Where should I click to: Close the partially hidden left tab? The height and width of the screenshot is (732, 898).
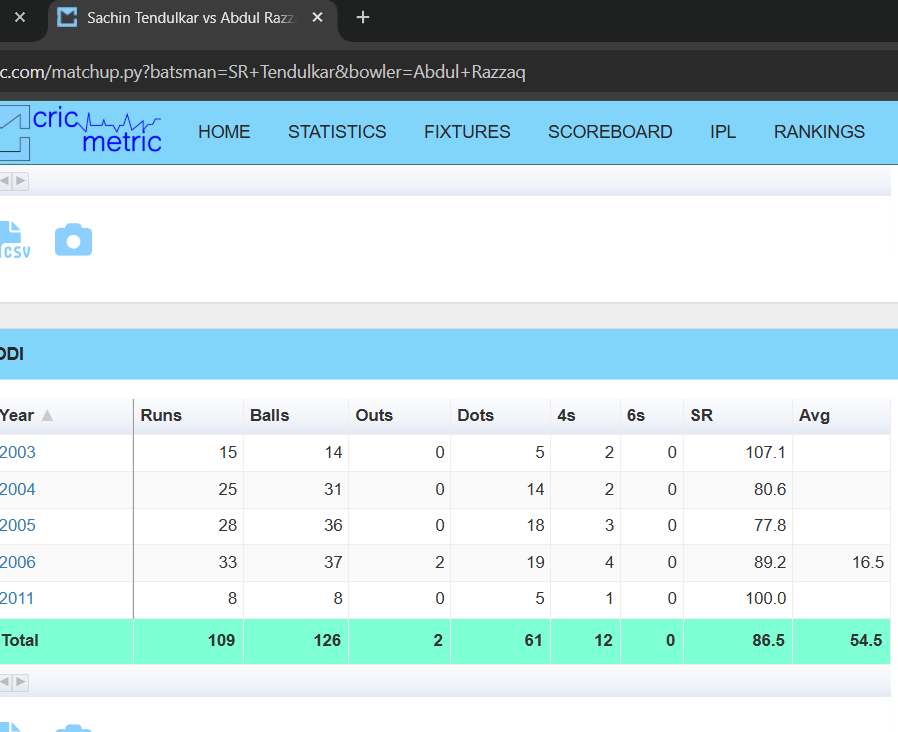(x=20, y=18)
